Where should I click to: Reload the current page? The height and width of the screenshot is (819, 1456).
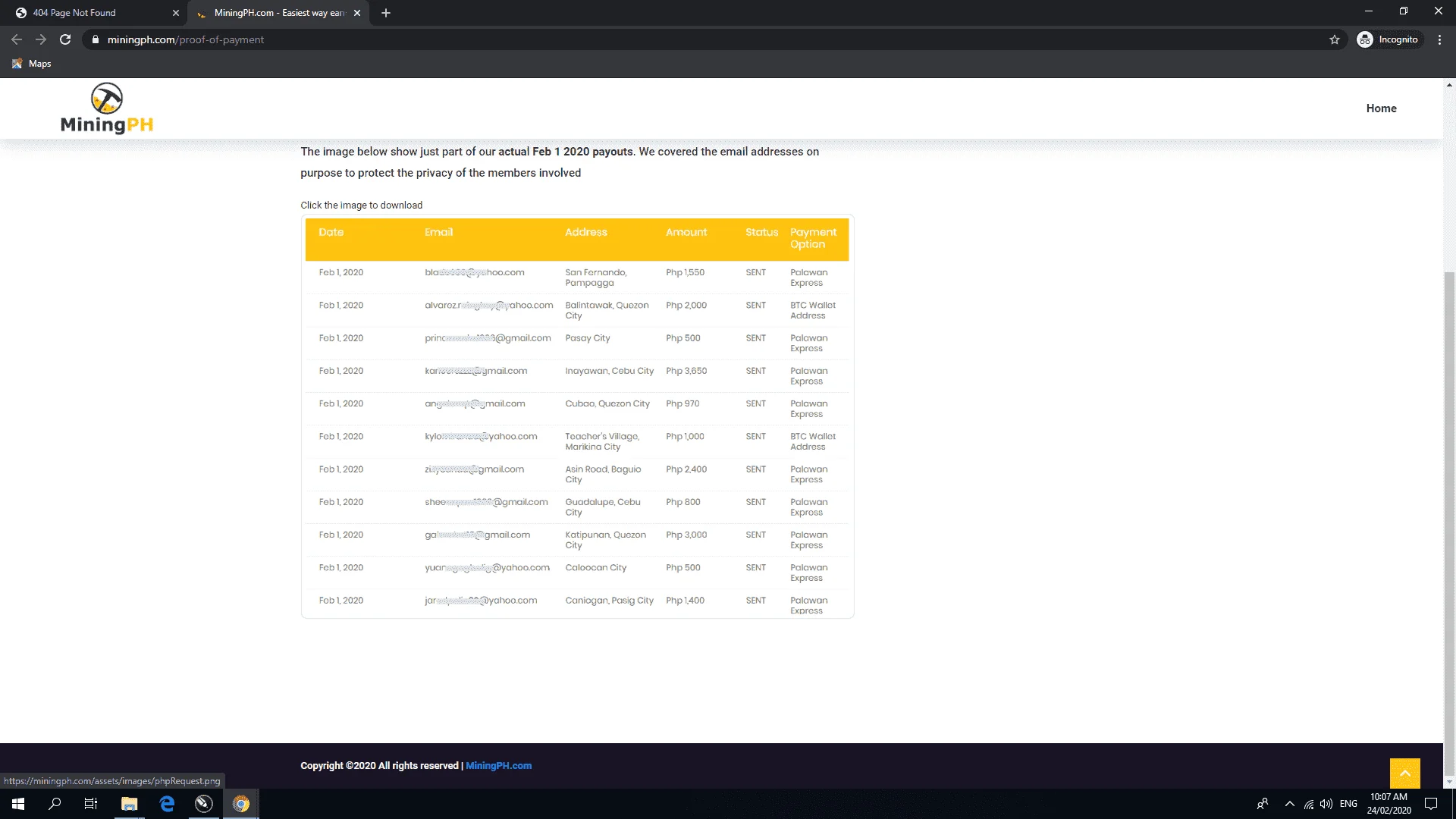point(65,39)
